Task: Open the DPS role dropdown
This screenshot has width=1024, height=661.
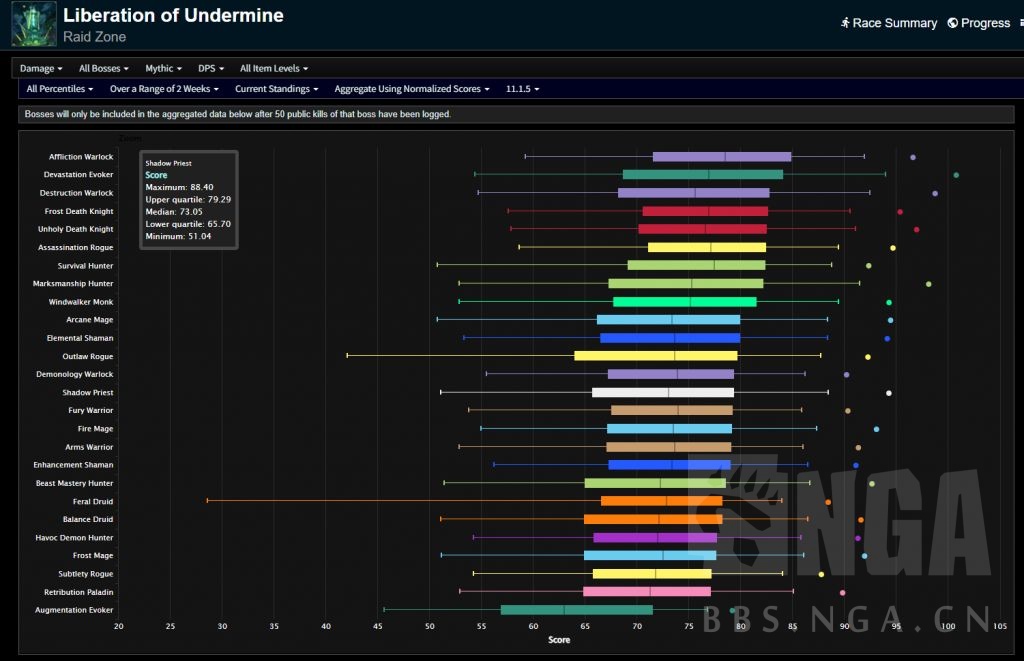Action: (211, 69)
